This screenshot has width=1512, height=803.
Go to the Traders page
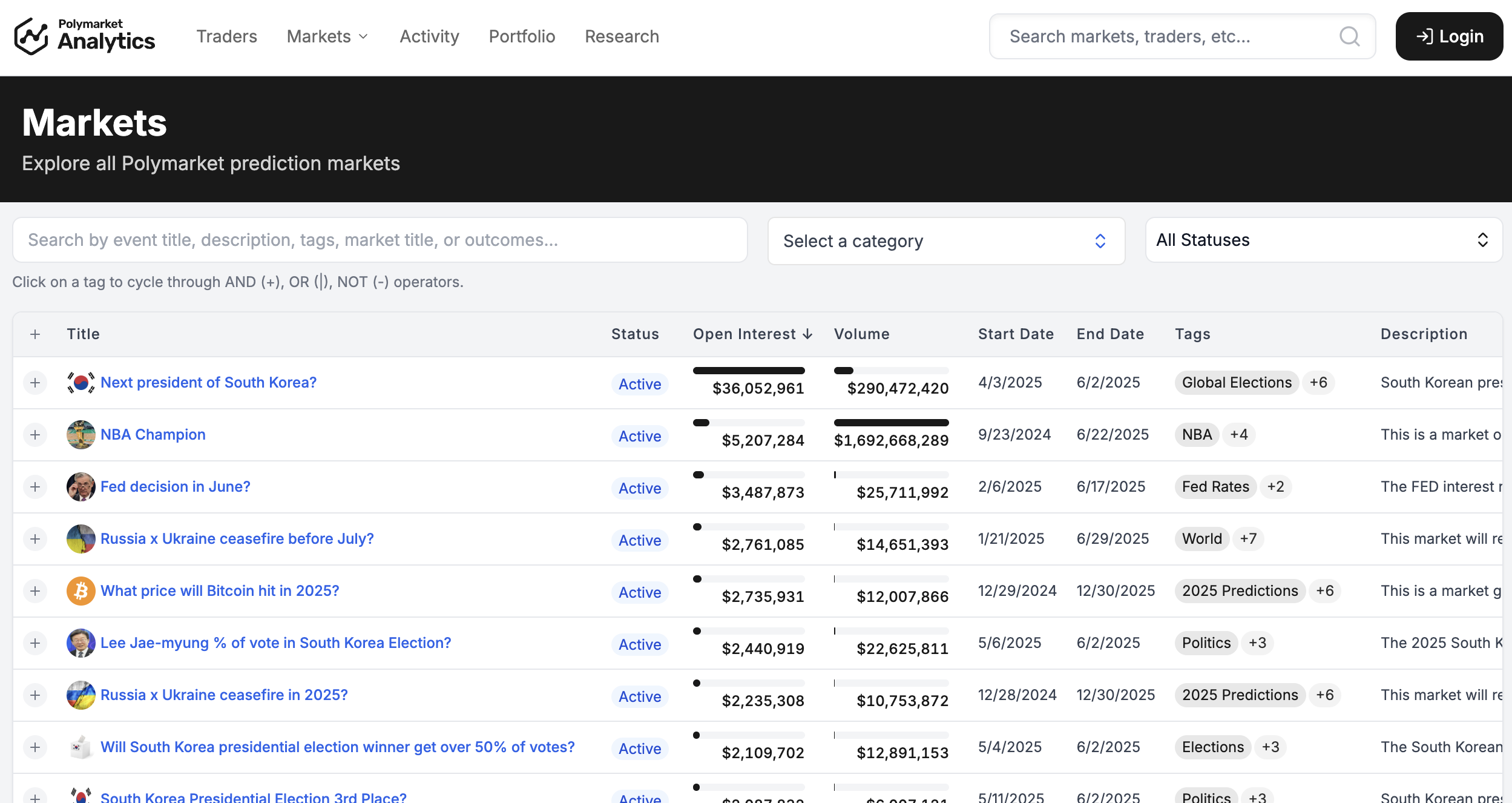(x=226, y=36)
